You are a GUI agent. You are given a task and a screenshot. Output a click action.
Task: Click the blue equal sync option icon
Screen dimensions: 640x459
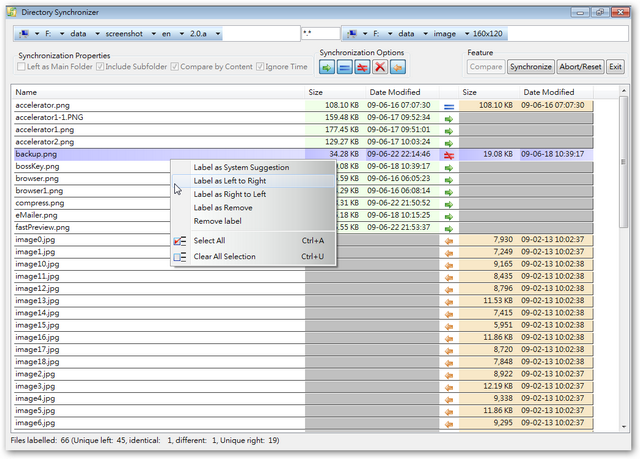344,67
